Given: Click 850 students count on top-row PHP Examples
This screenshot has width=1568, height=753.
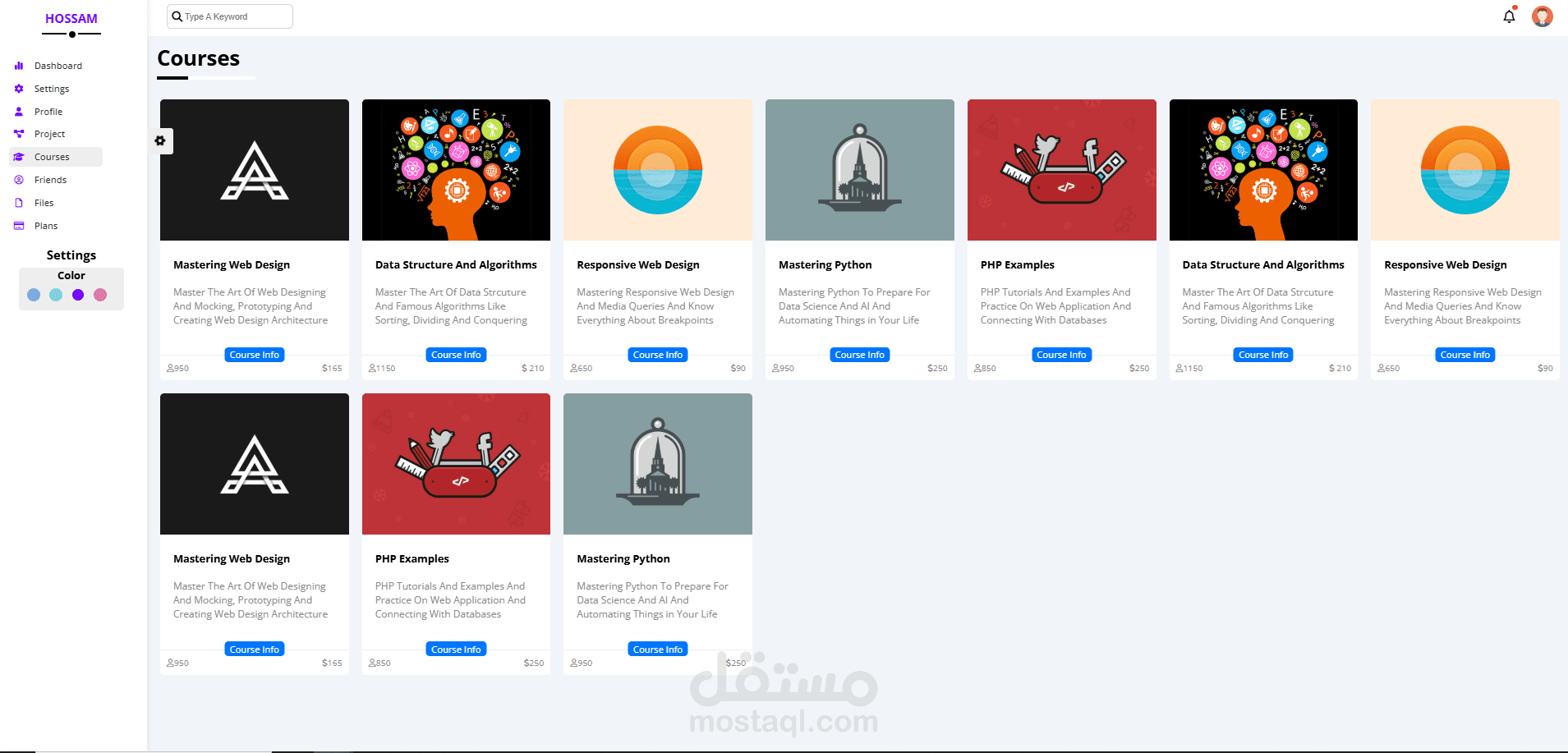Looking at the screenshot, I should click(x=986, y=369).
